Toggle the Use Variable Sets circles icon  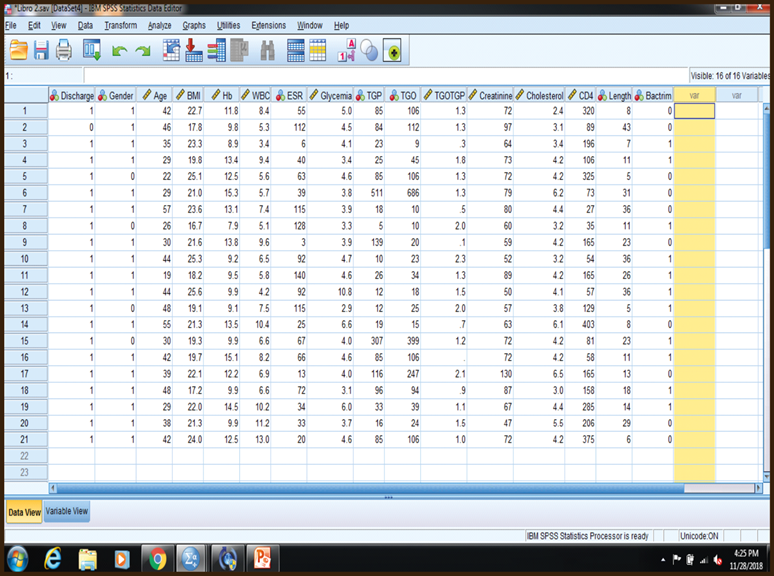(370, 50)
